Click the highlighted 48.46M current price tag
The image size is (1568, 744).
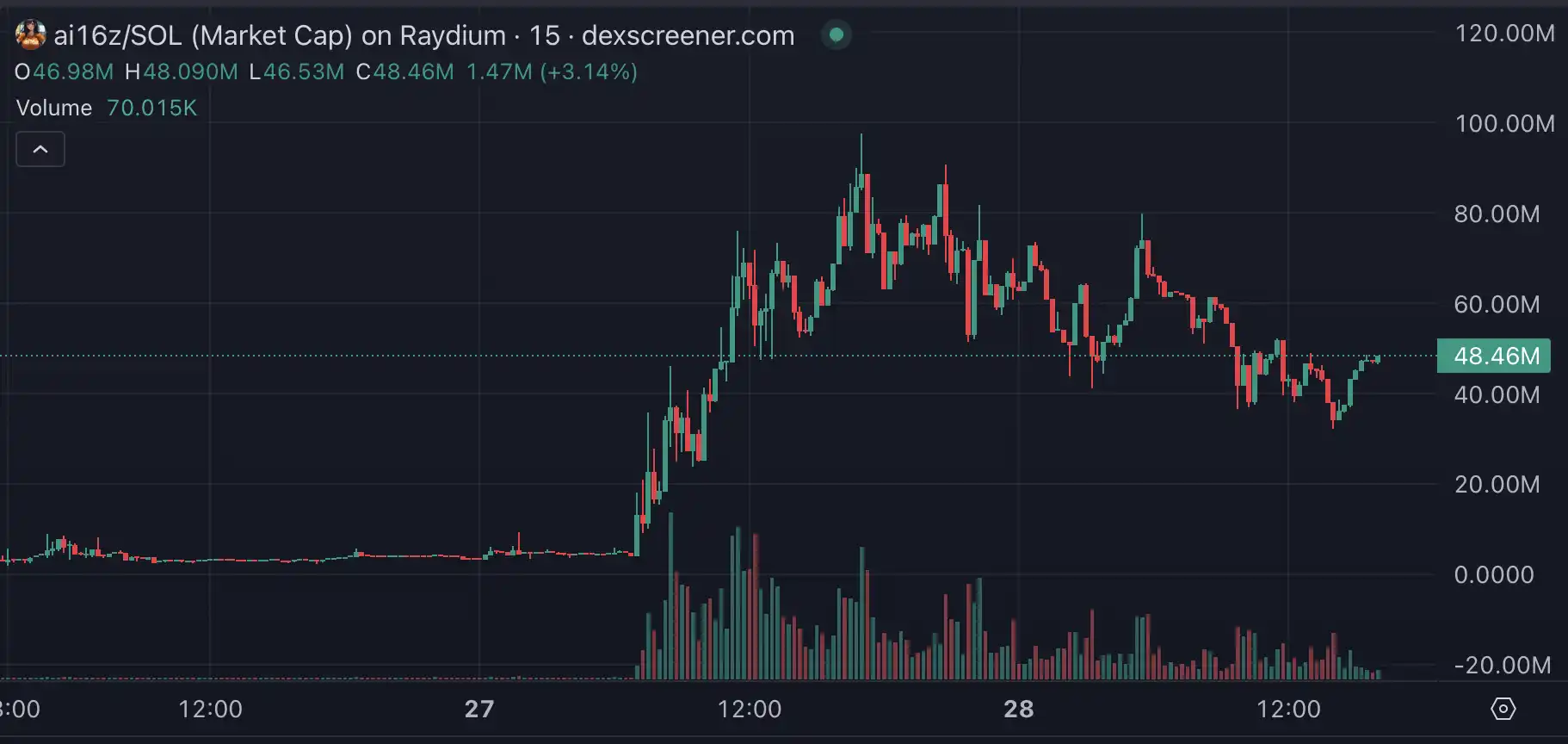click(x=1495, y=356)
